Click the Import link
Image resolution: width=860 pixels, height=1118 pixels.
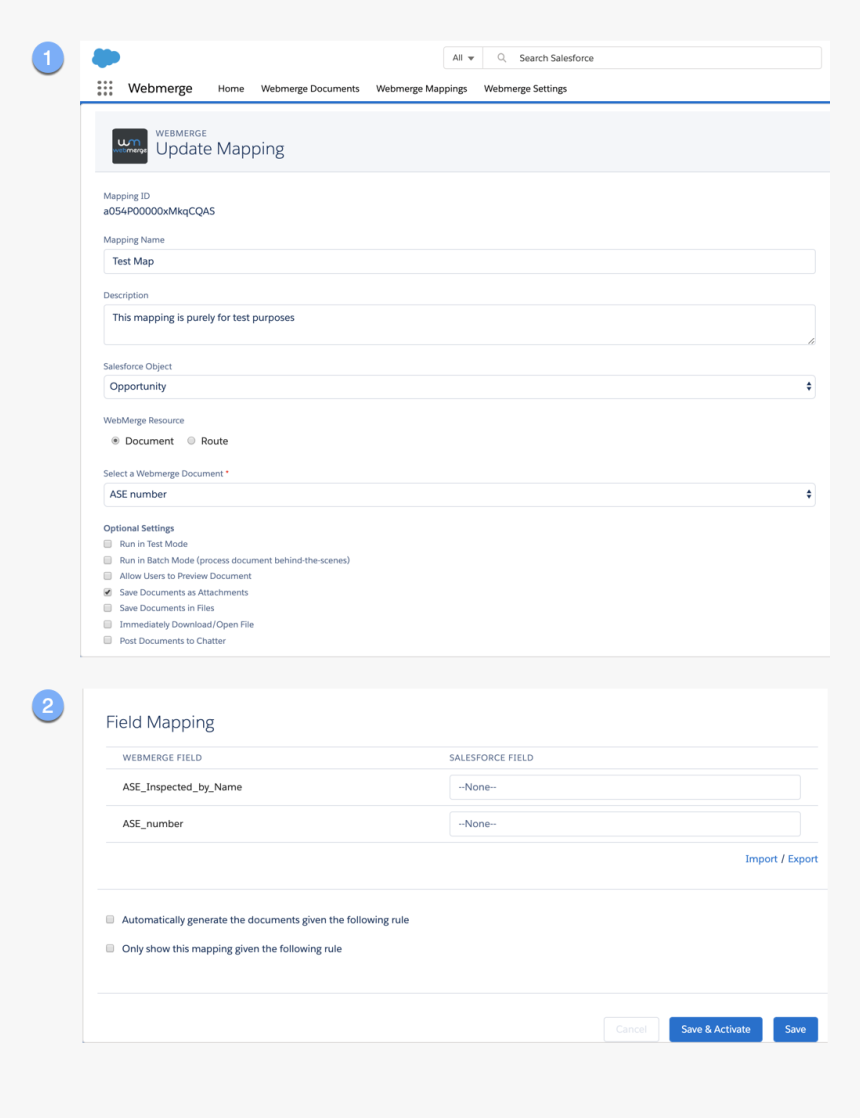(x=760, y=859)
